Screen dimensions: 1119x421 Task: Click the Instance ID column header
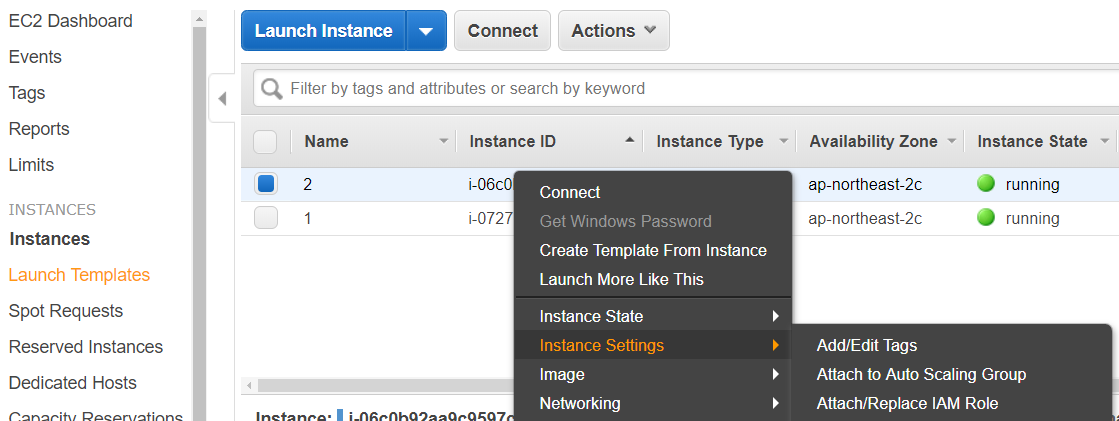coord(512,141)
